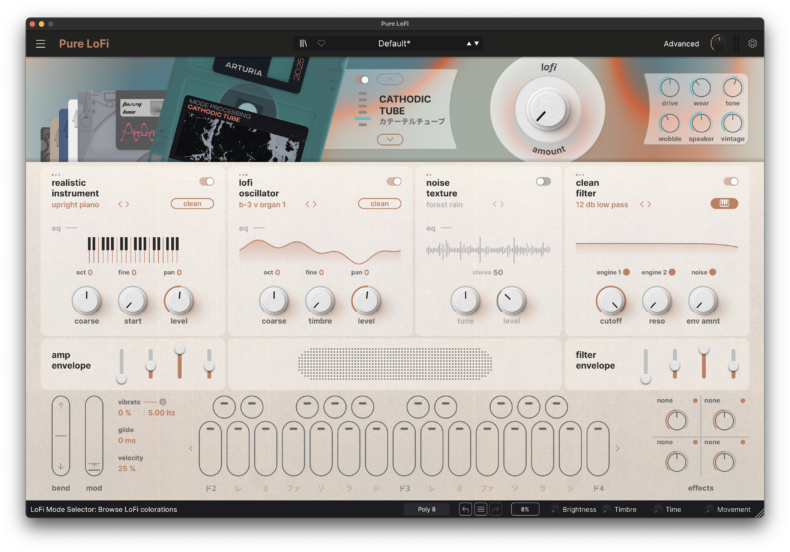The width and height of the screenshot is (790, 552).
Task: Click the Movement macro knob
Action: pyautogui.click(x=709, y=510)
